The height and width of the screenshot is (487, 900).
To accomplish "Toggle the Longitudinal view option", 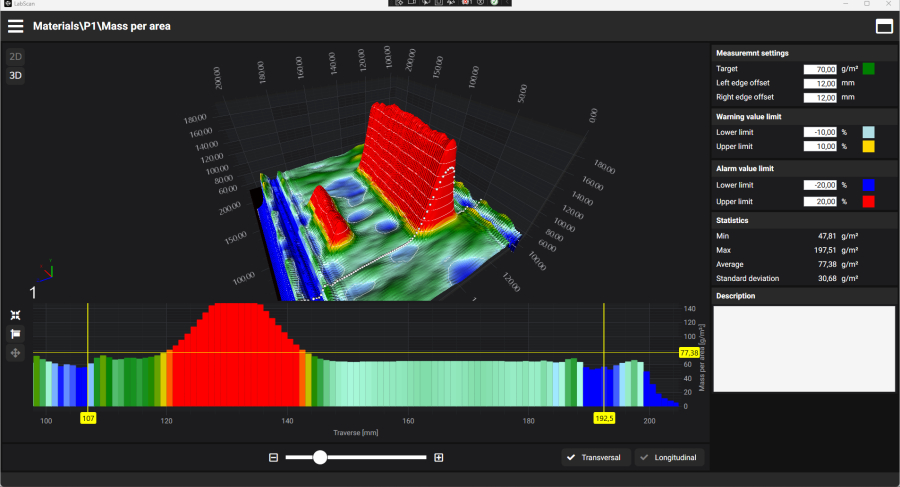I will (671, 457).
